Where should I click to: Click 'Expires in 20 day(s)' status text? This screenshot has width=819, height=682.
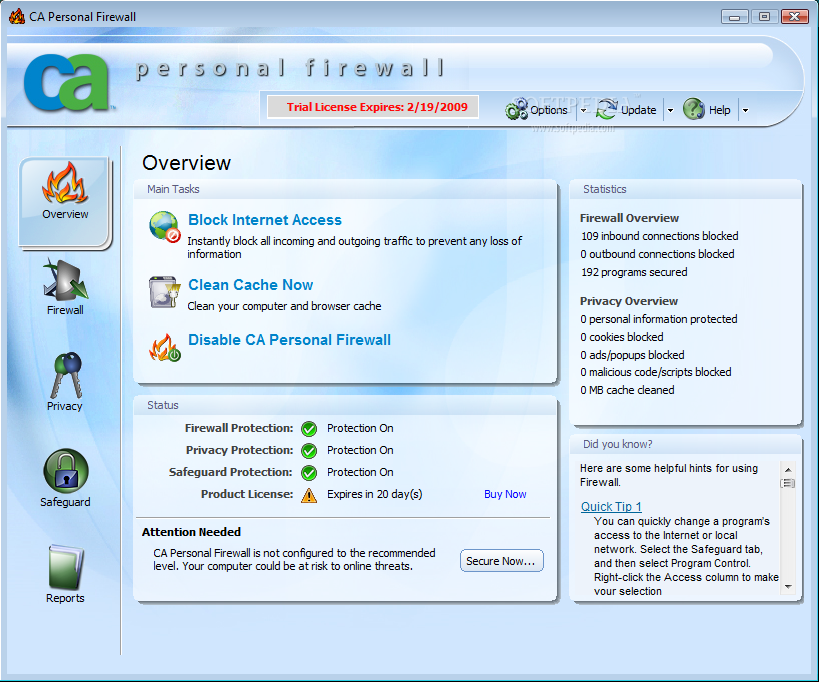[x=375, y=494]
